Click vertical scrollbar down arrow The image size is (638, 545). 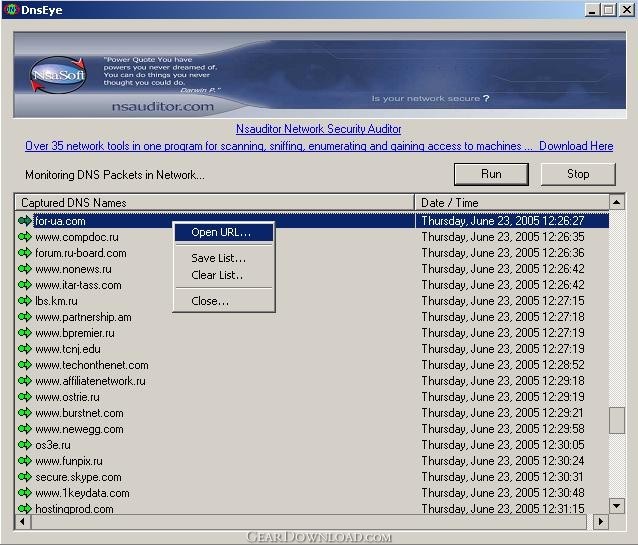coord(617,506)
